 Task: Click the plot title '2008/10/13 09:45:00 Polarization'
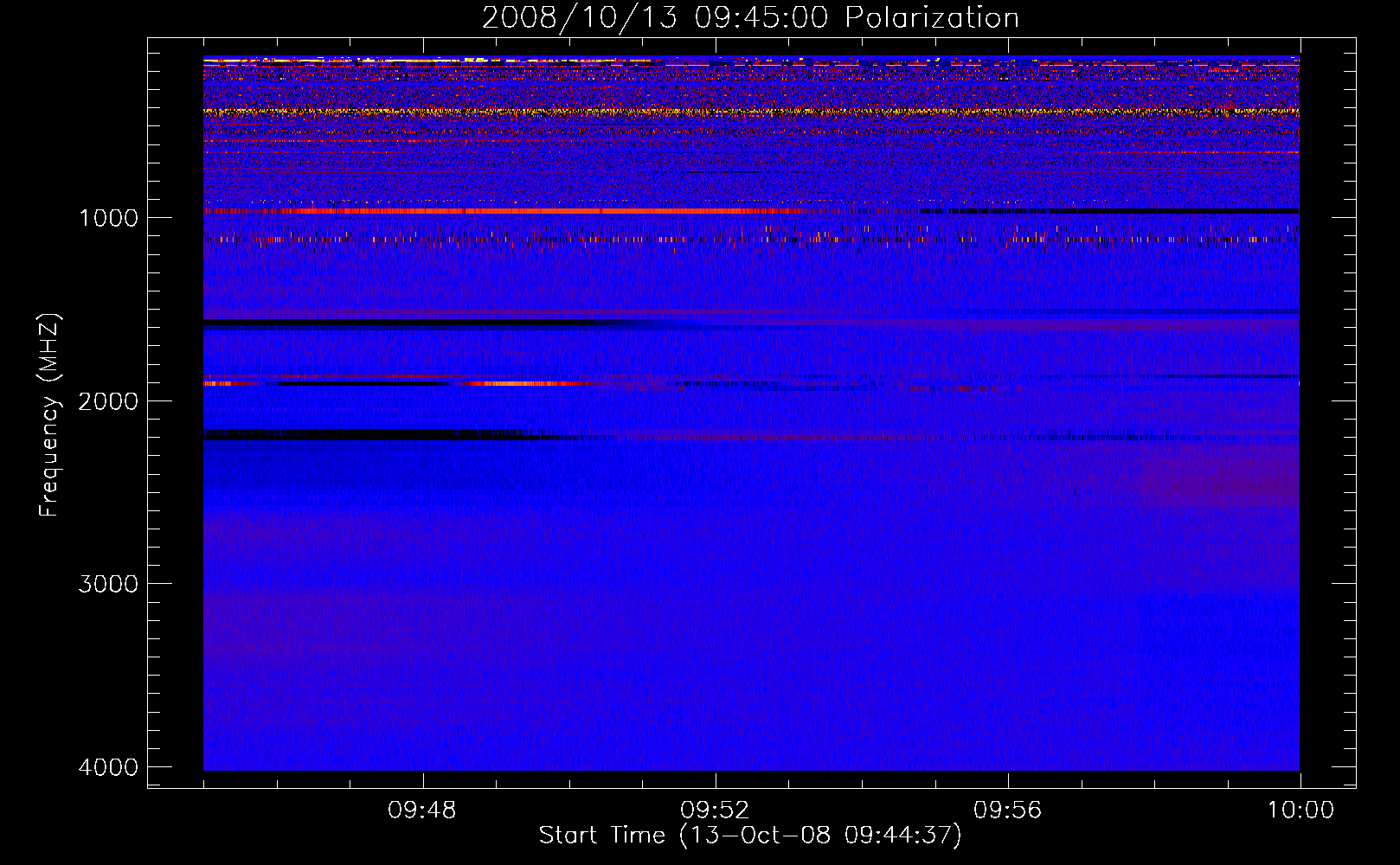(750, 17)
